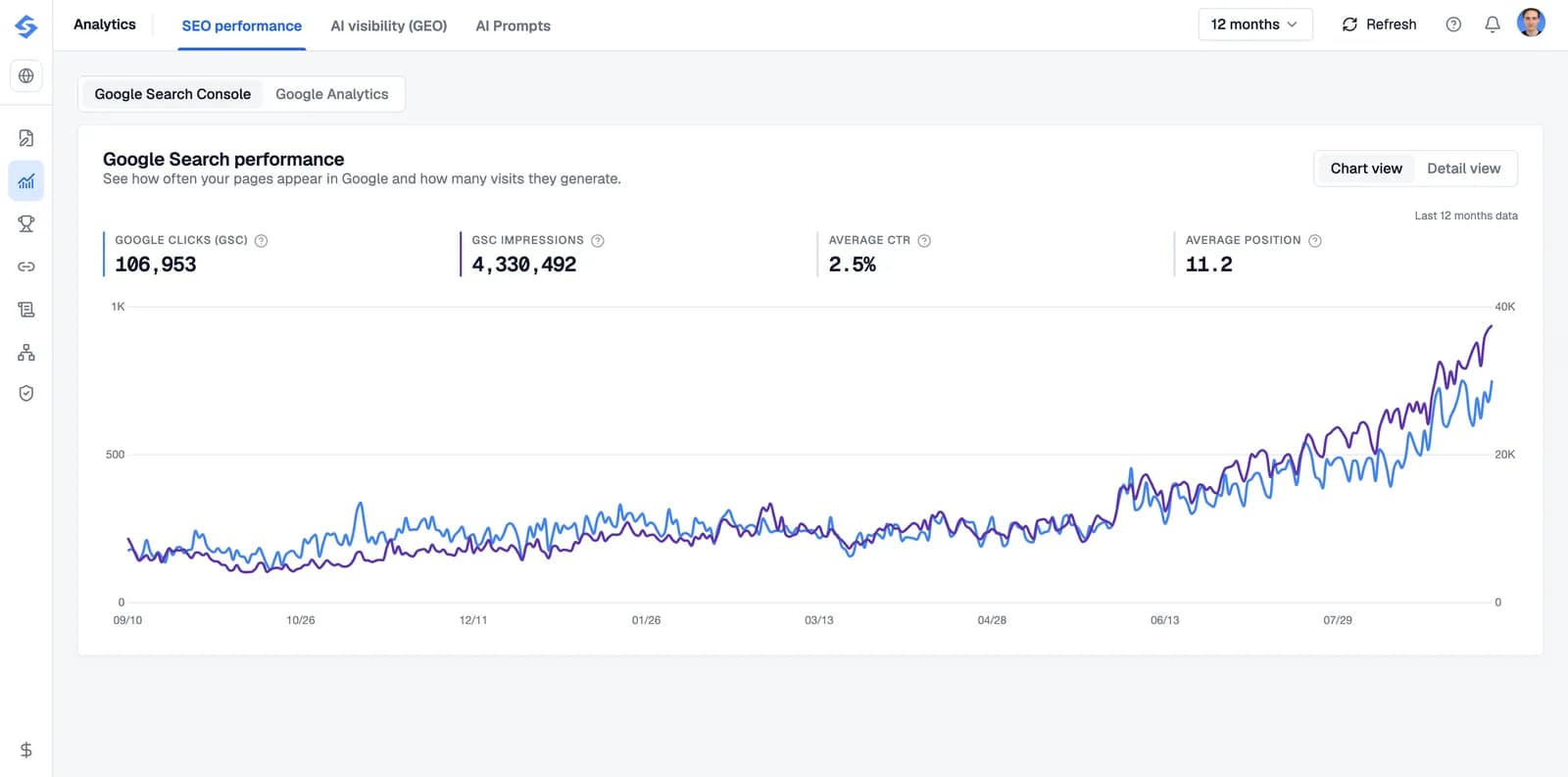The image size is (1568, 777).
Task: Switch to the SEO performance tab
Action: click(x=242, y=26)
